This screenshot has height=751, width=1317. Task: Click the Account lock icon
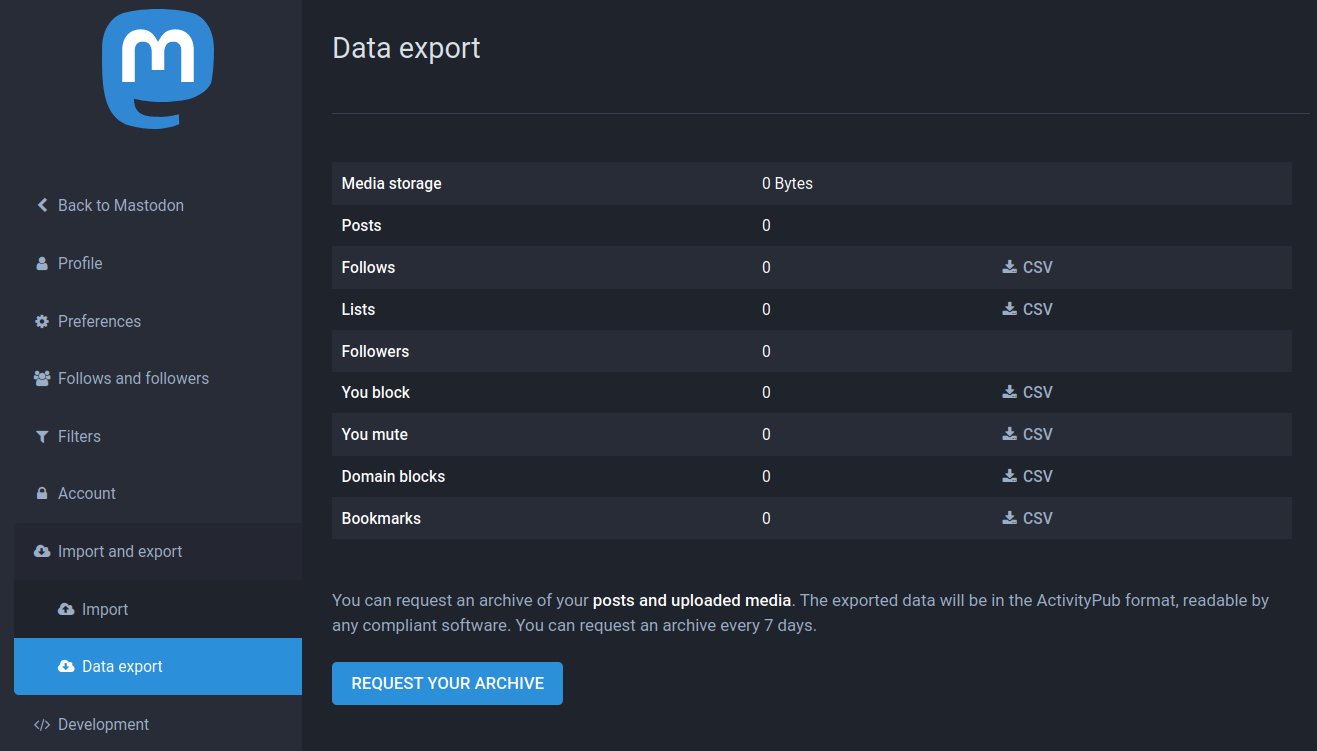coord(42,493)
